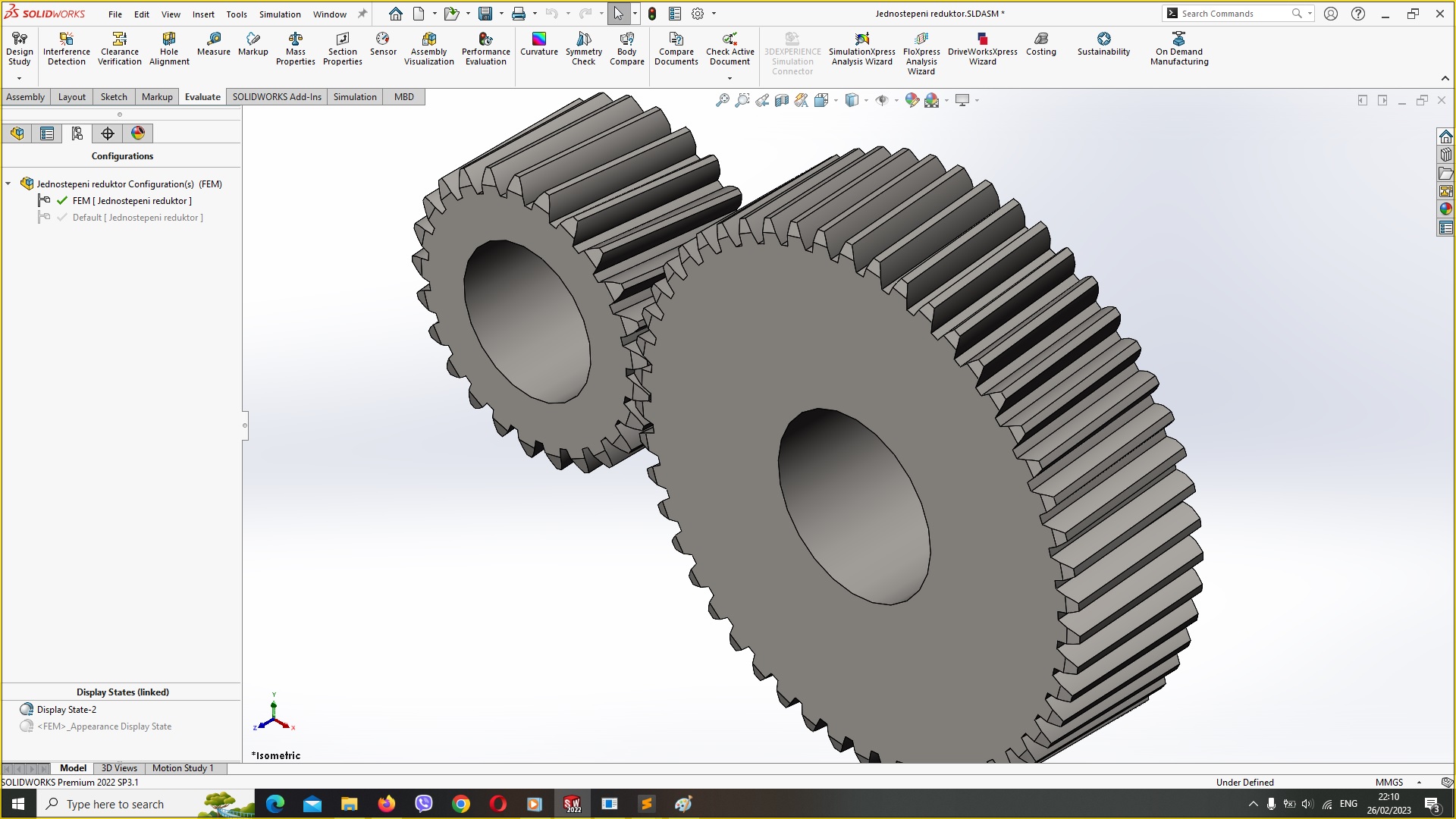
Task: Toggle the FEM configuration checkmark
Action: click(x=62, y=201)
